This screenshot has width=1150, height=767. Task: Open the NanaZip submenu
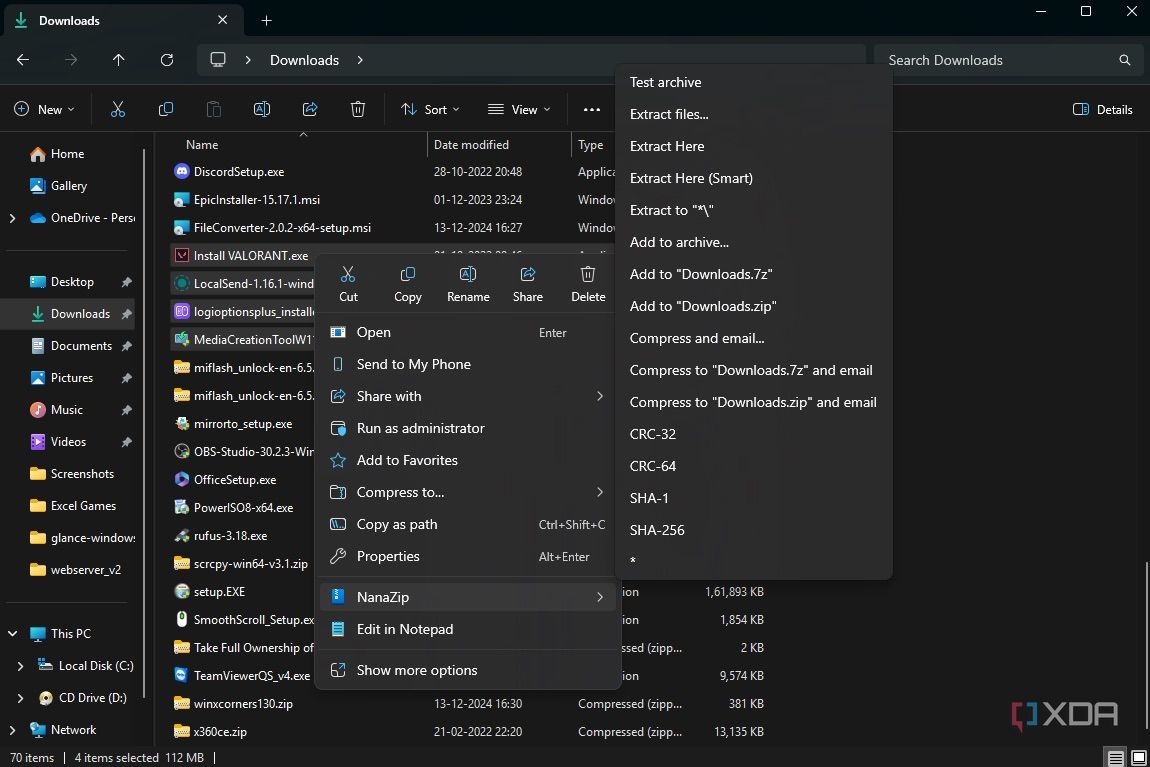[x=468, y=597]
